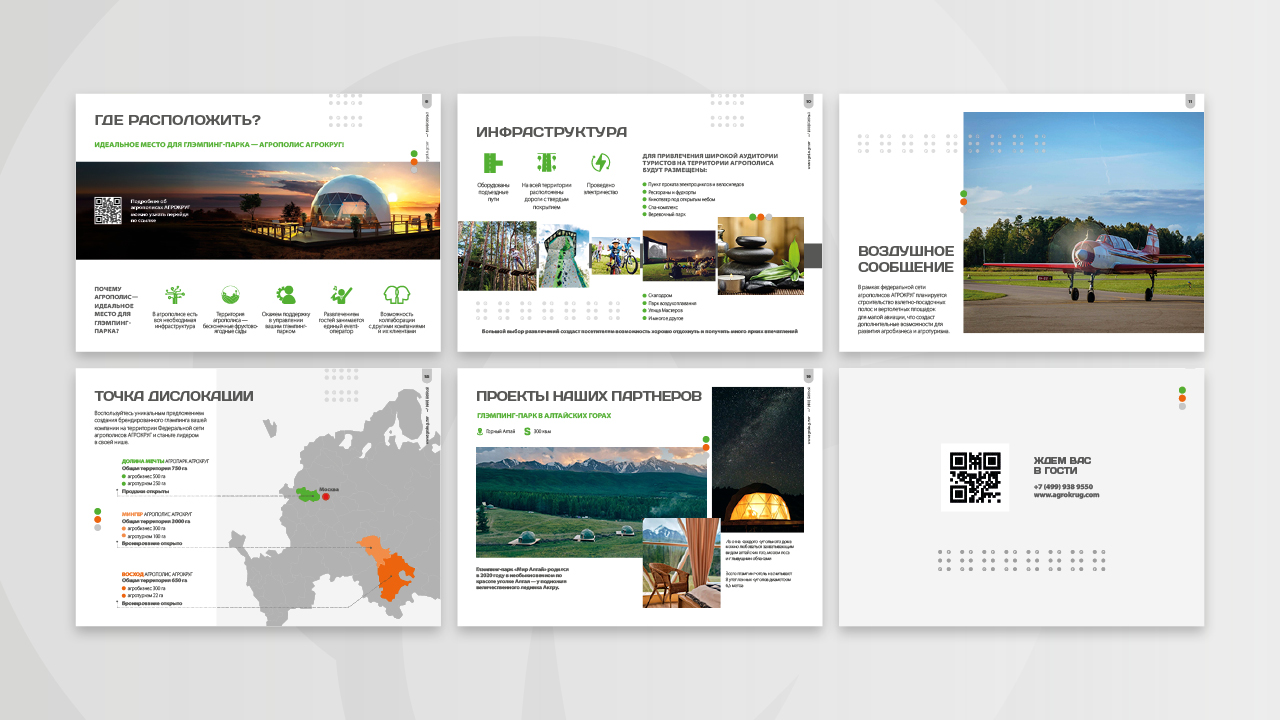Click the green S area icon beside «300 кв.м»
Screen dimensions: 1280x720
[x=527, y=432]
